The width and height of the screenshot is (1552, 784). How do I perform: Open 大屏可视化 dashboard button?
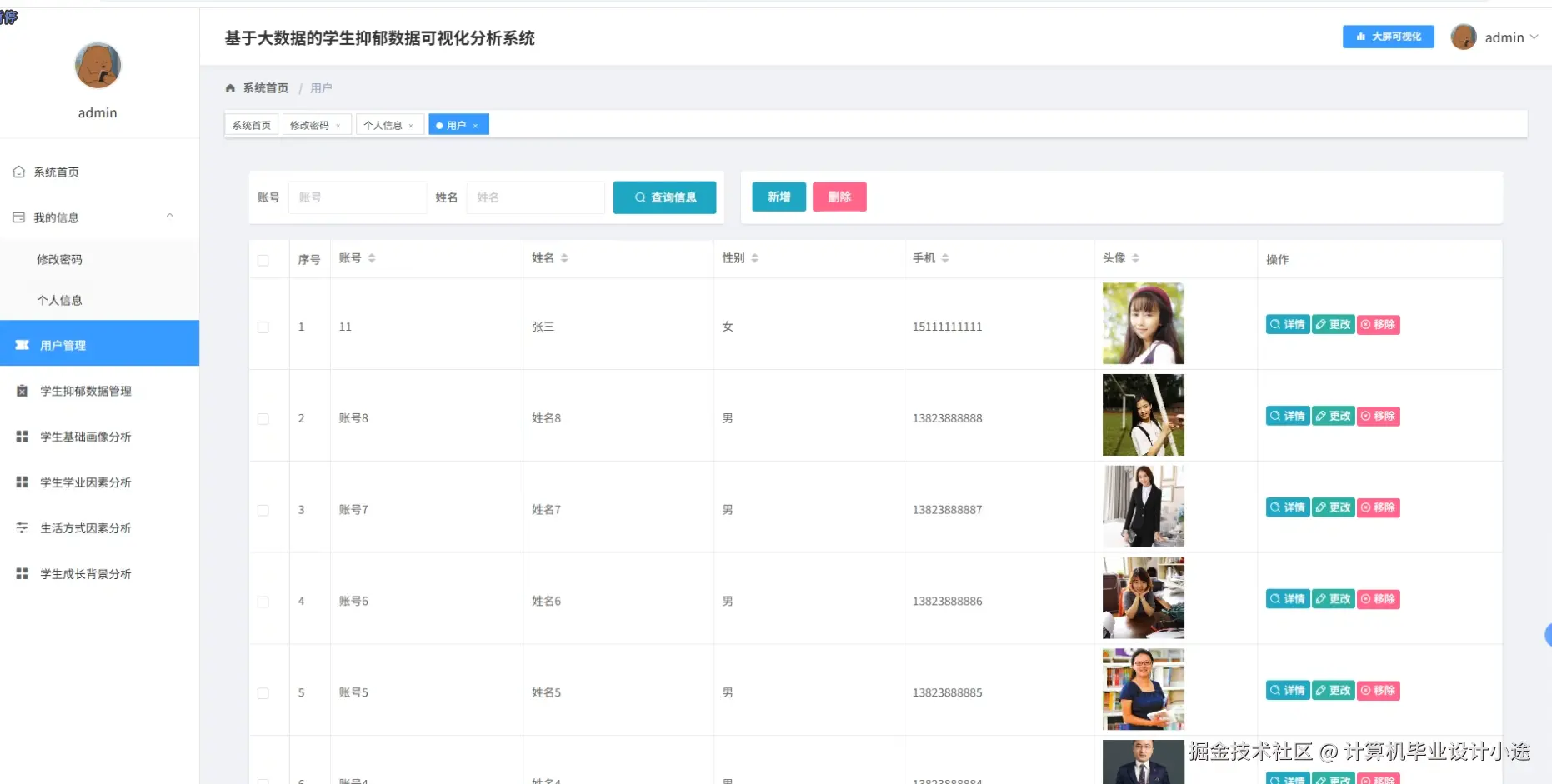1389,37
